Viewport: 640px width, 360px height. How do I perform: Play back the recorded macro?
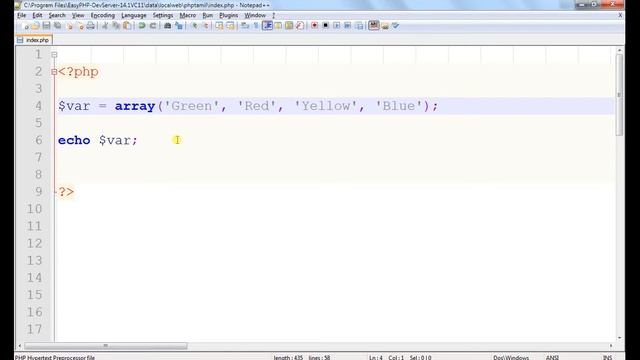coord(337,26)
